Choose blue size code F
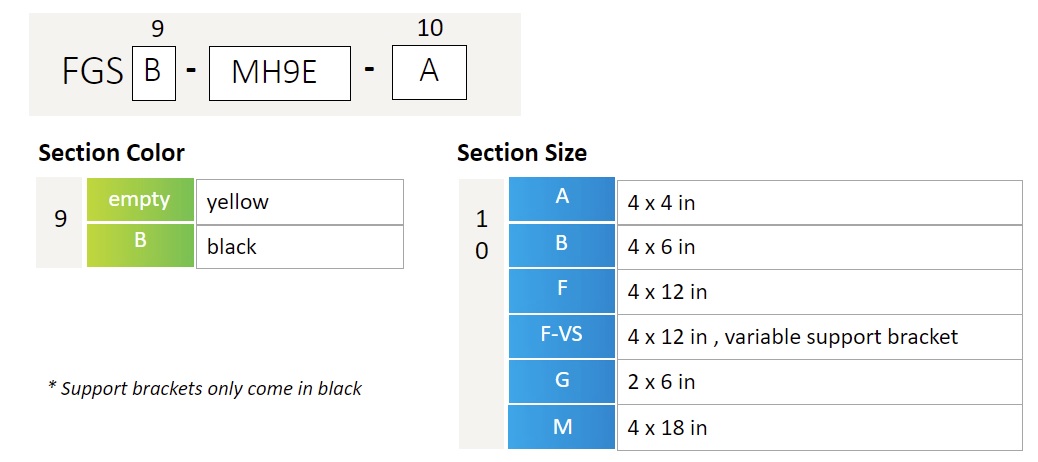This screenshot has width=1038, height=462. 561,291
